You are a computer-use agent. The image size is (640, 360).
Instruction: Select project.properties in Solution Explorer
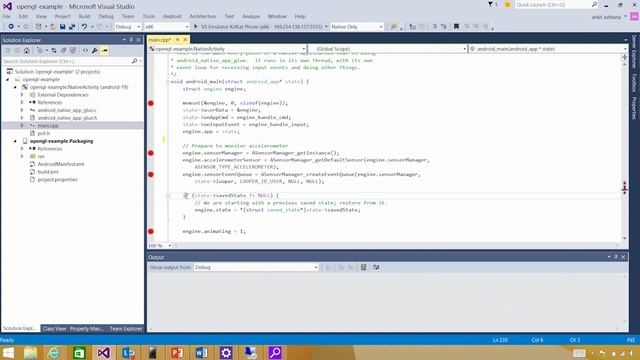[x=58, y=180]
